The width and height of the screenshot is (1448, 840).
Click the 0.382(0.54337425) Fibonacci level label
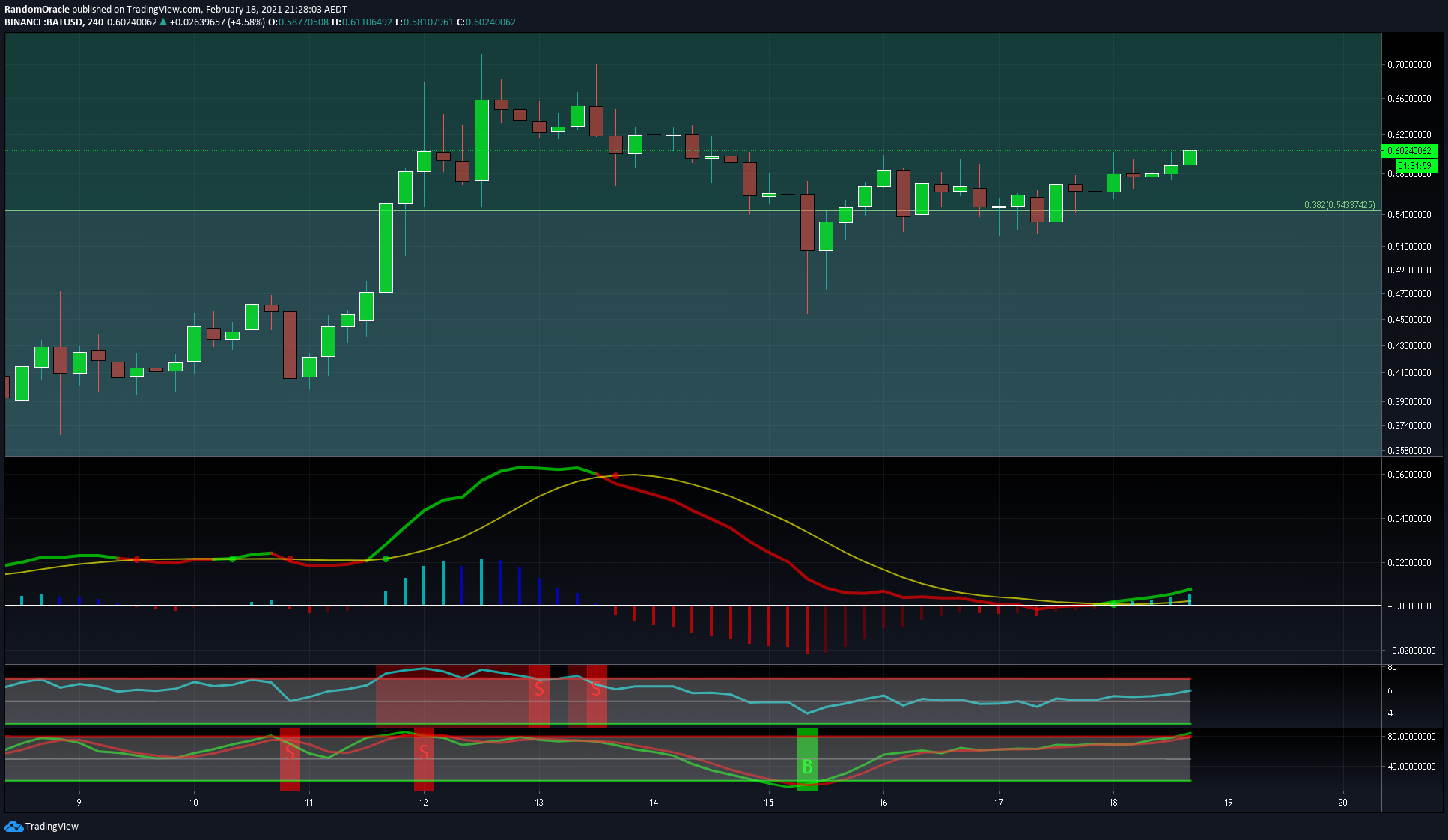[1339, 205]
